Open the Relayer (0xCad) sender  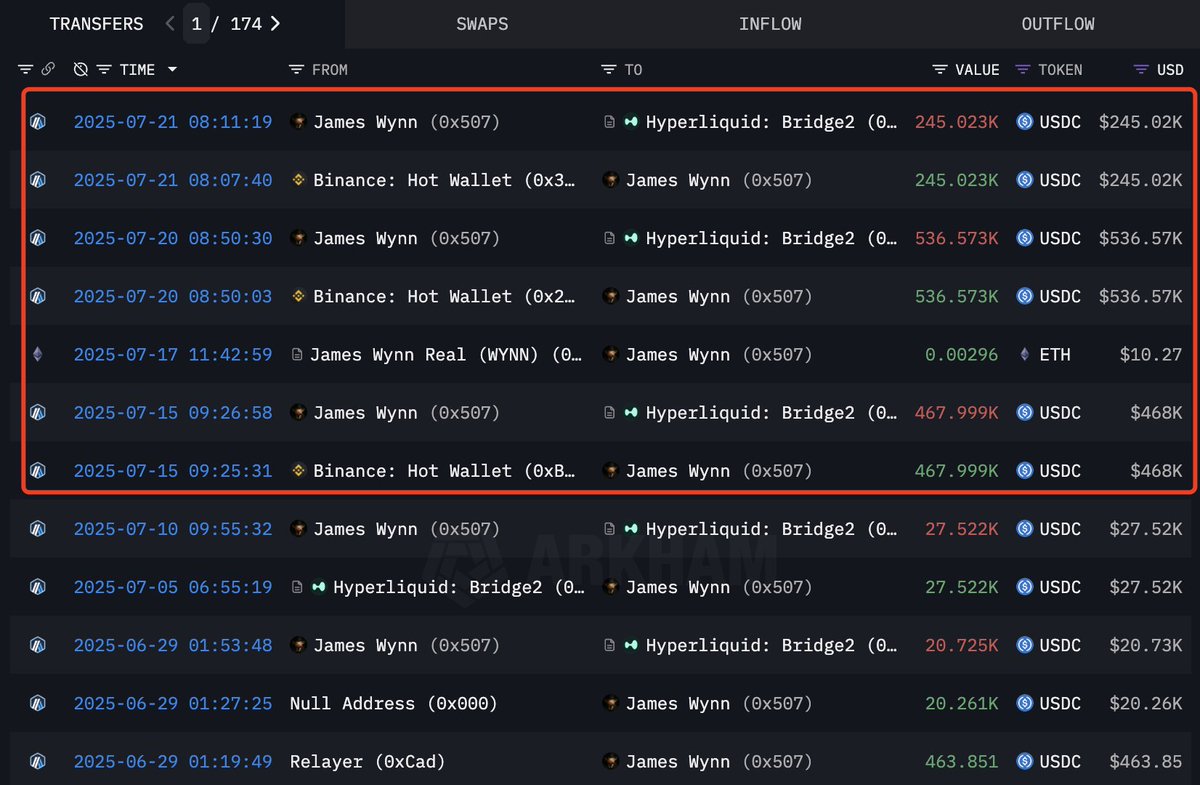point(367,761)
